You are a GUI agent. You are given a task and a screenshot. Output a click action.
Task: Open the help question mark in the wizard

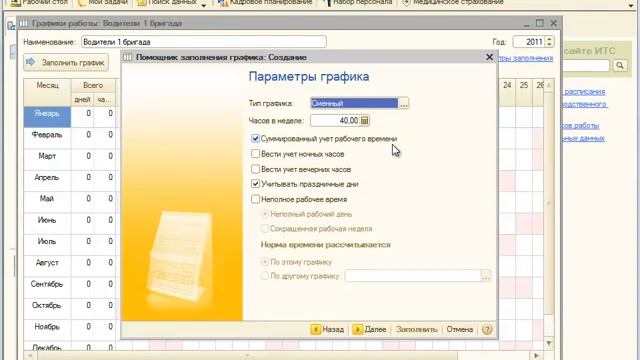click(487, 329)
